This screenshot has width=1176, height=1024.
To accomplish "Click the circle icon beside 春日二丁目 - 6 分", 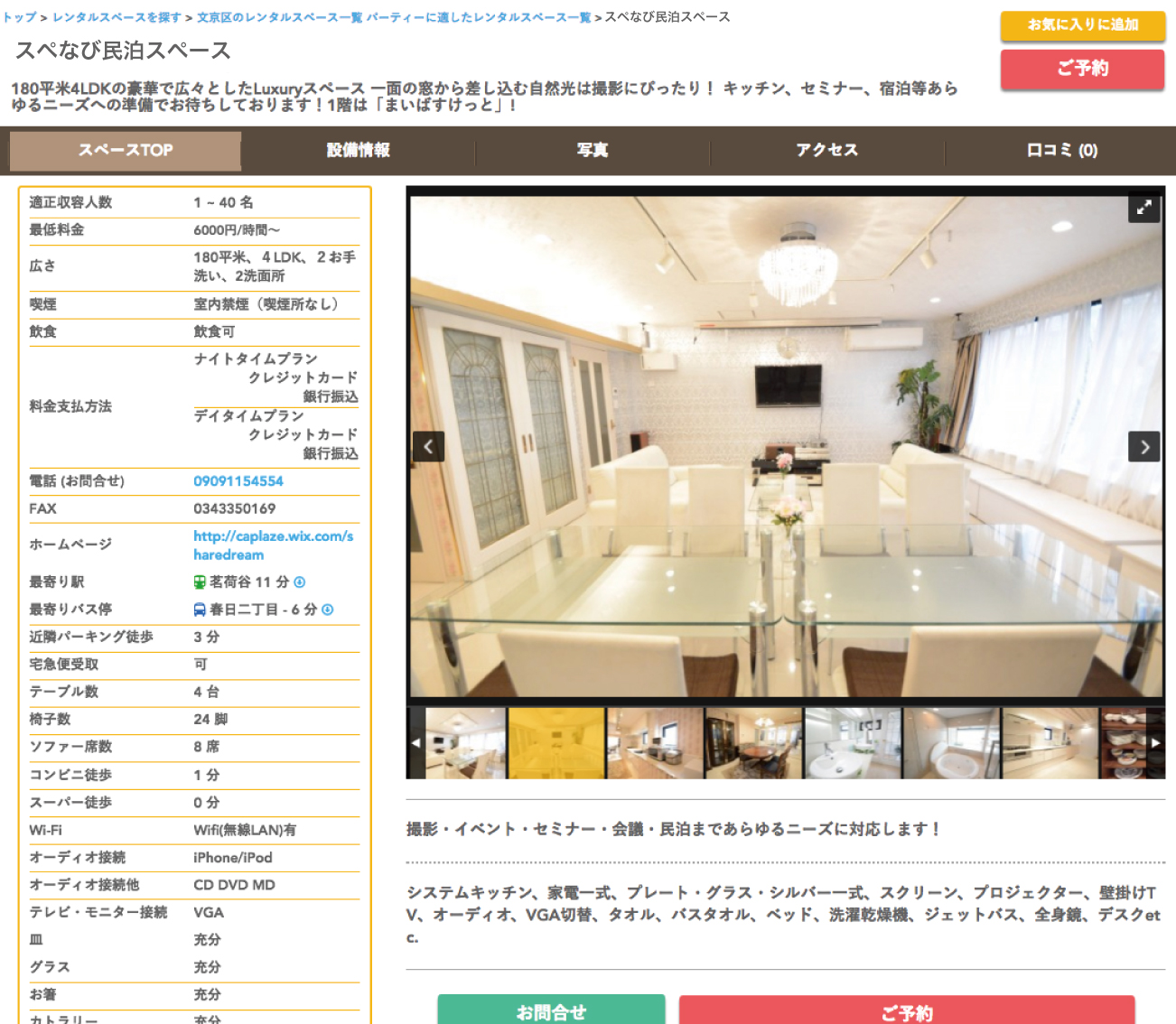I will 328,610.
